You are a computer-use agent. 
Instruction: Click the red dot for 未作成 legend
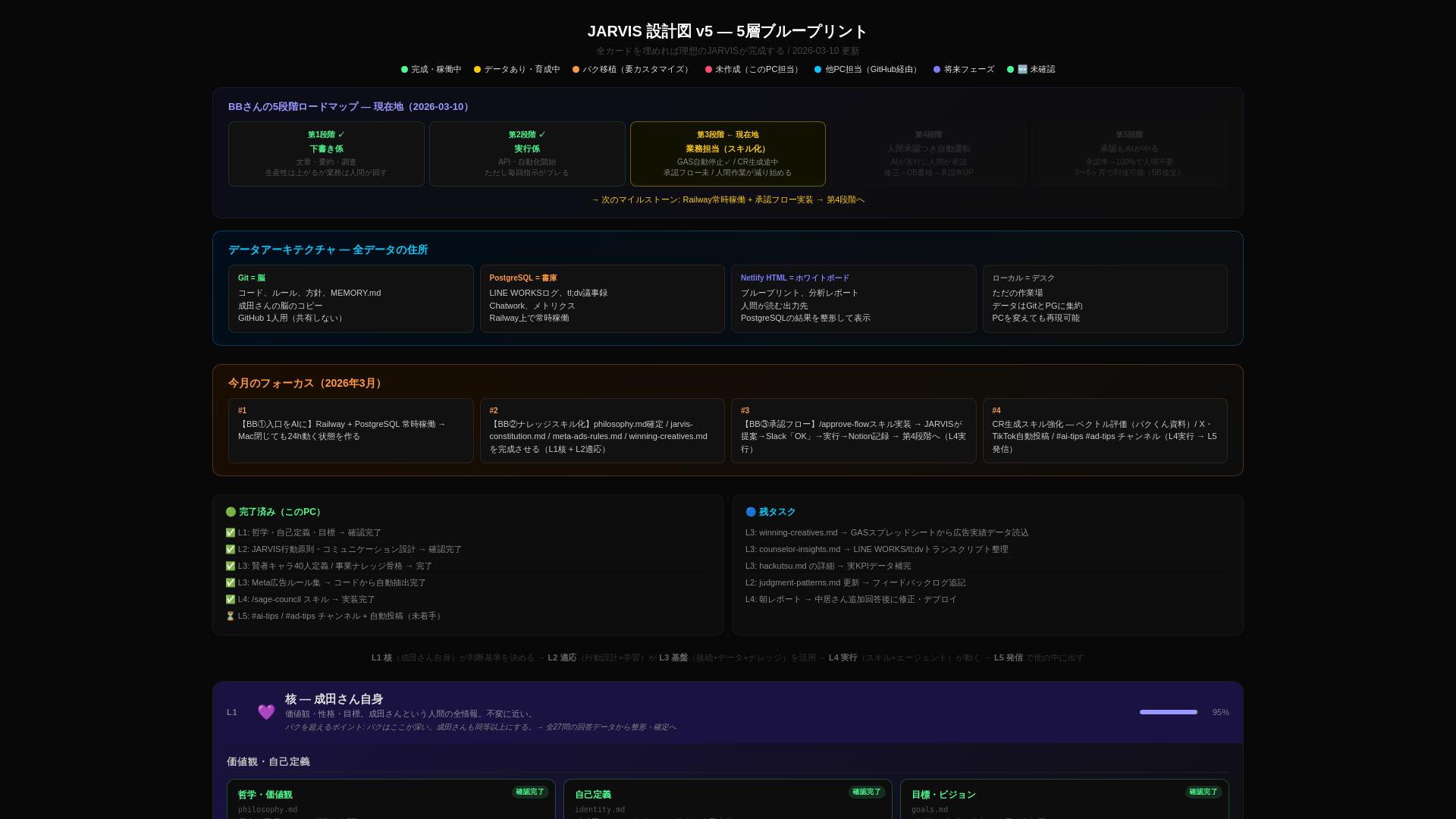tap(709, 70)
